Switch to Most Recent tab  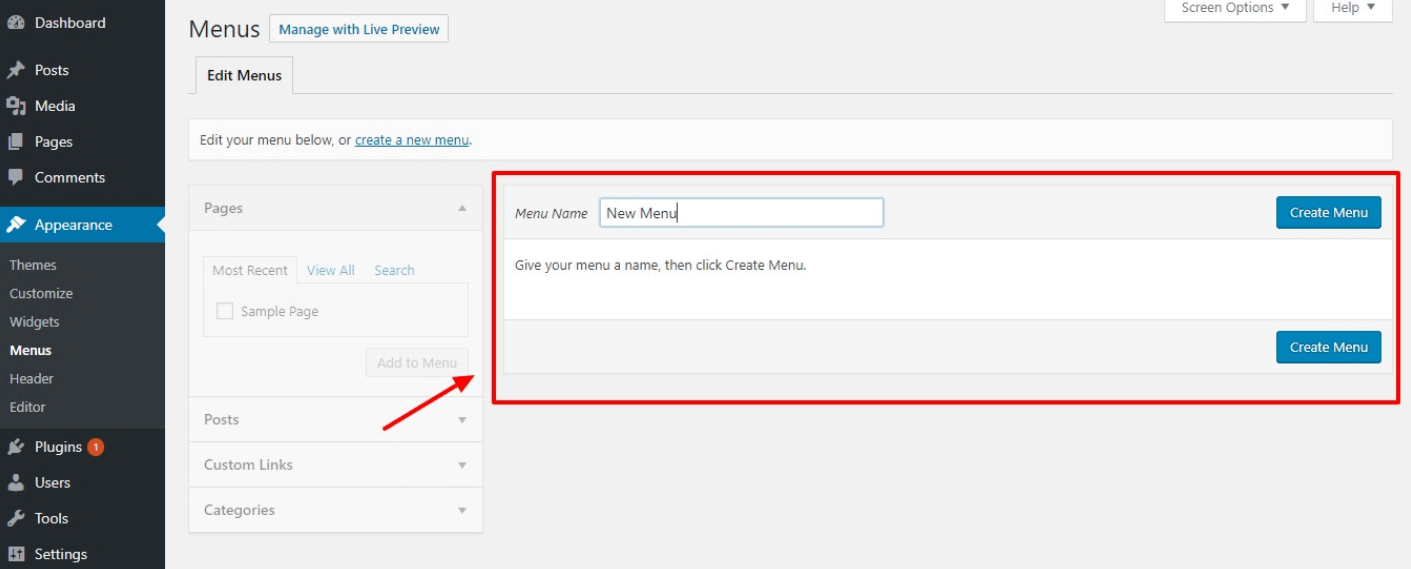250,270
